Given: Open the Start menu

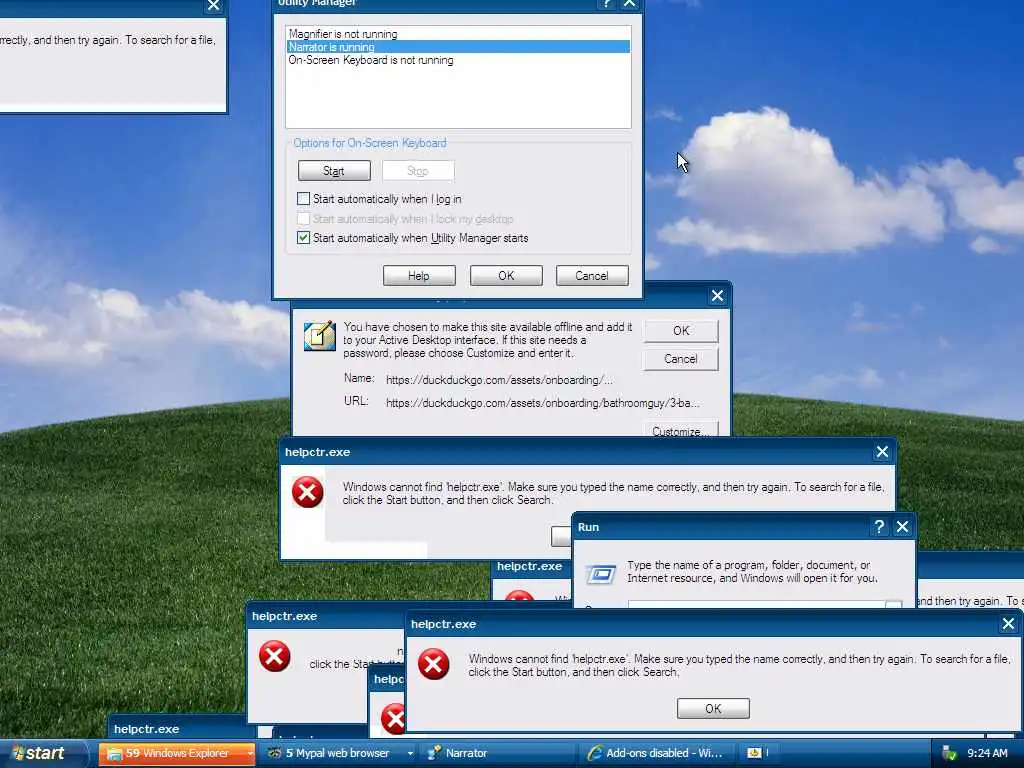Looking at the screenshot, I should (40, 753).
